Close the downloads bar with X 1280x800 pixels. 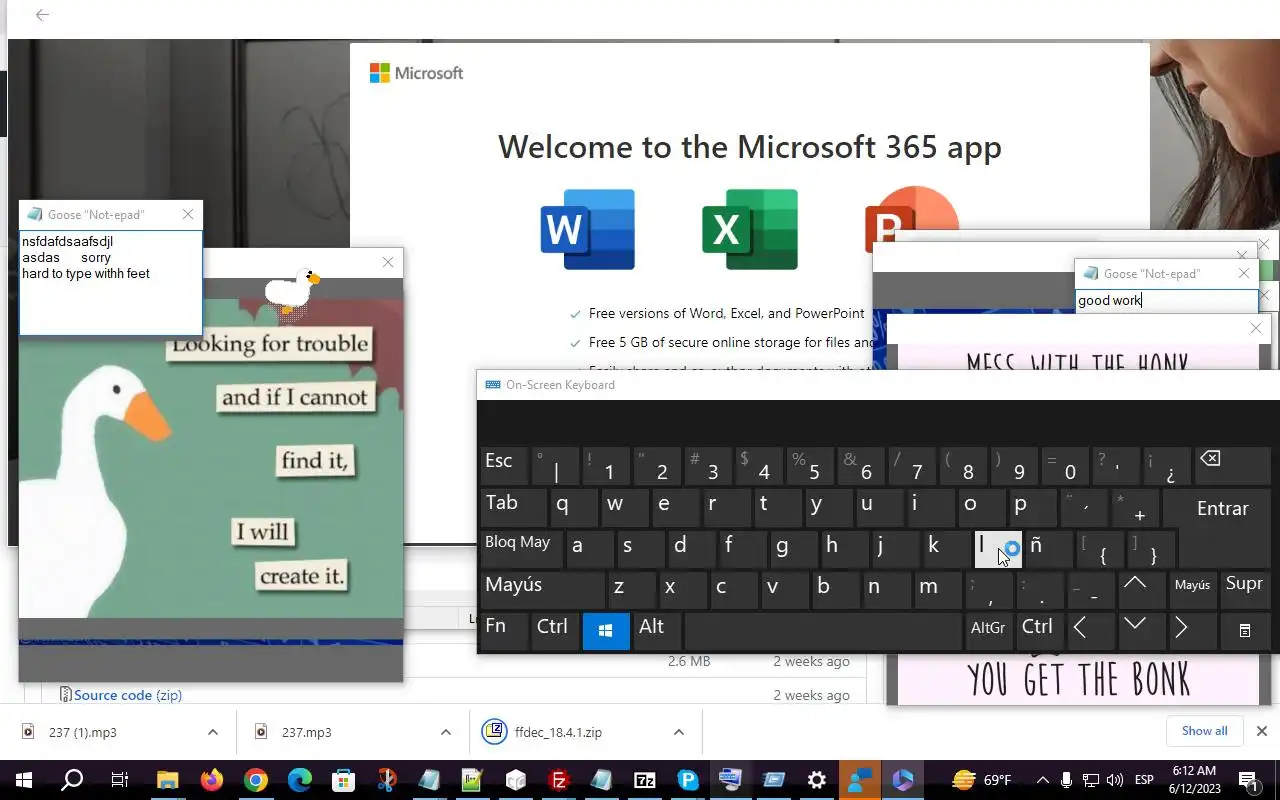click(1261, 731)
